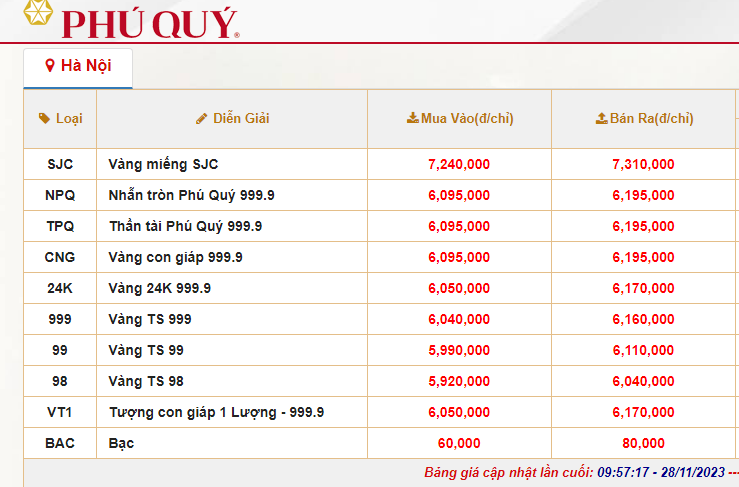The width and height of the screenshot is (739, 487).
Task: Select the Vàng con giáp 999.9 row
Action: (x=175, y=257)
